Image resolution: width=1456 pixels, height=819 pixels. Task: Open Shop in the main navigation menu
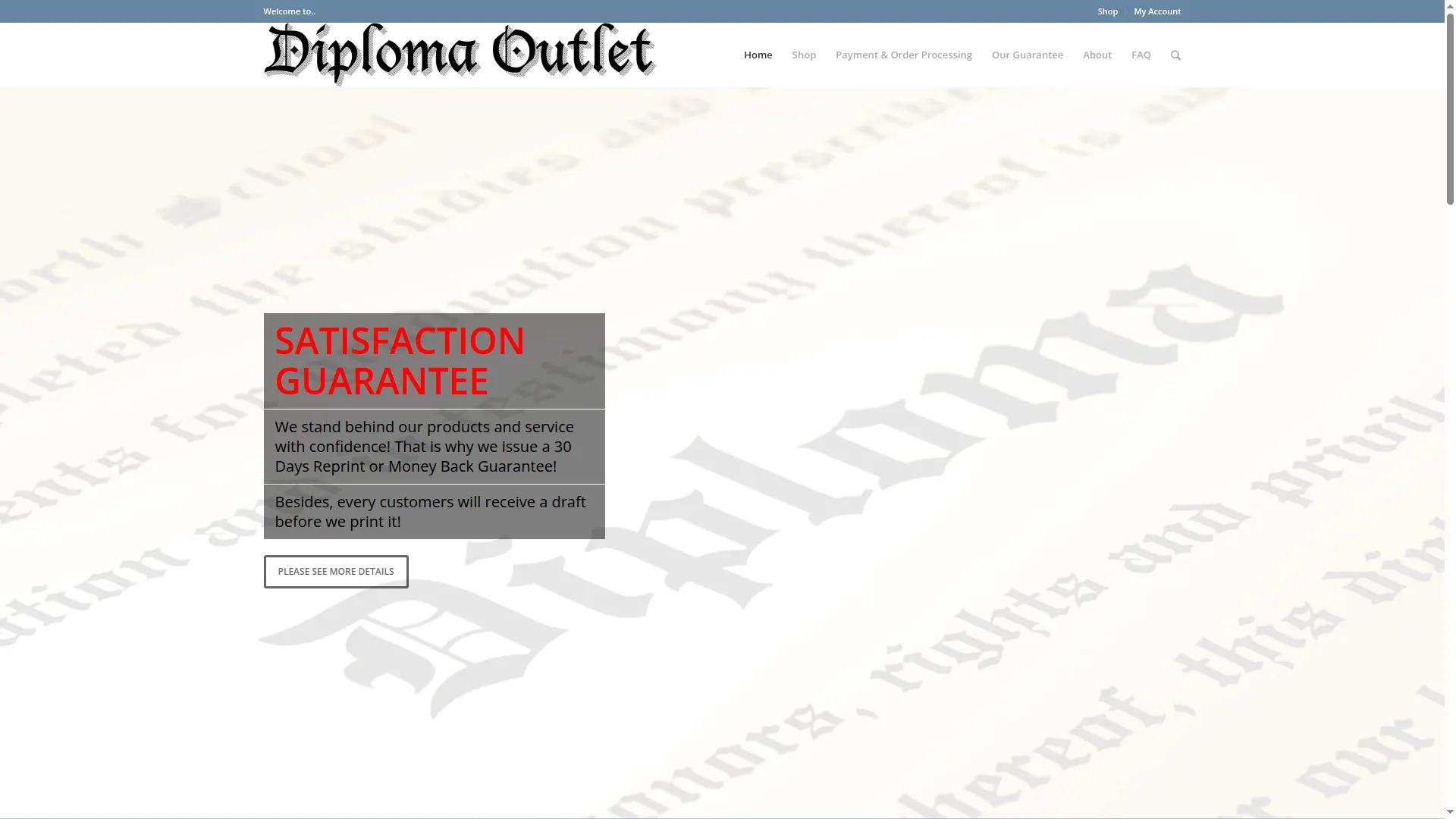tap(804, 55)
